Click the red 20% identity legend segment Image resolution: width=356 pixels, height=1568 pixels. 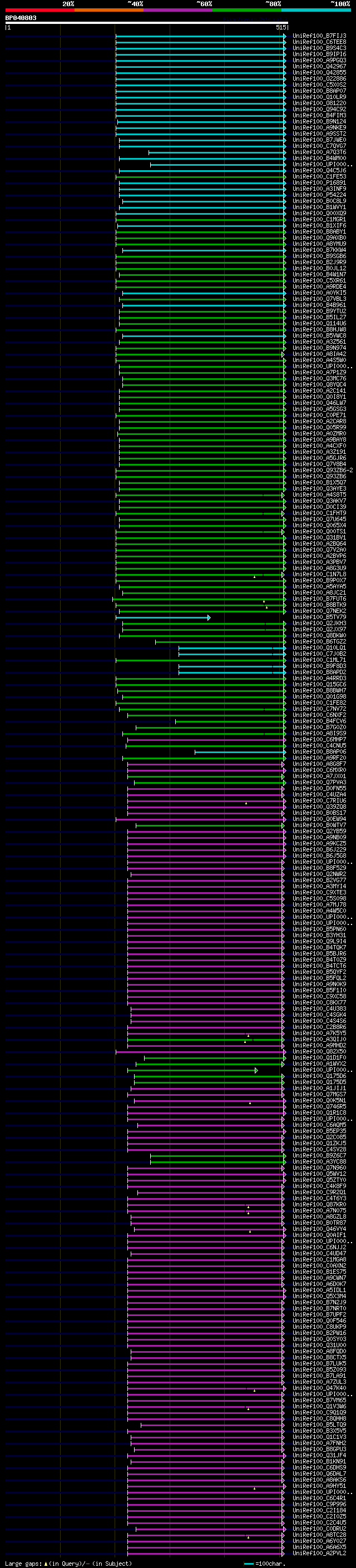point(39,10)
